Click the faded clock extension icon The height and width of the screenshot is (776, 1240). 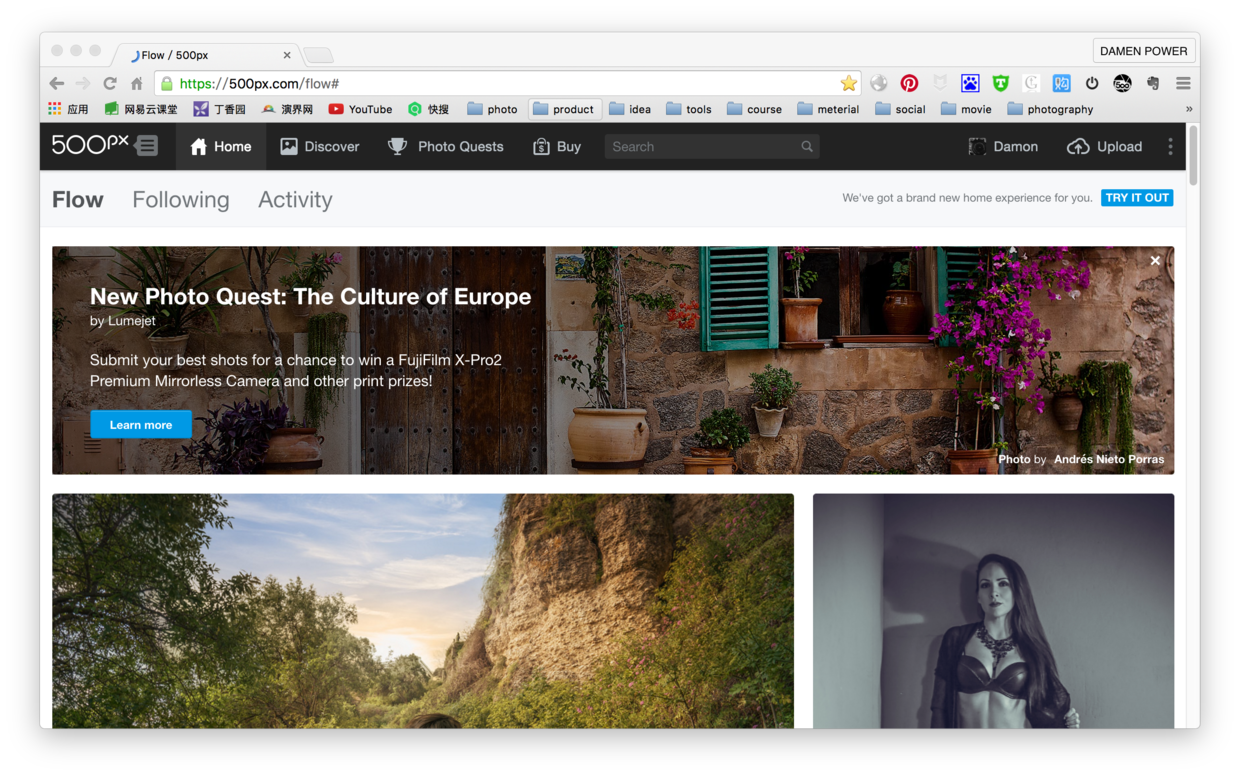click(1031, 83)
